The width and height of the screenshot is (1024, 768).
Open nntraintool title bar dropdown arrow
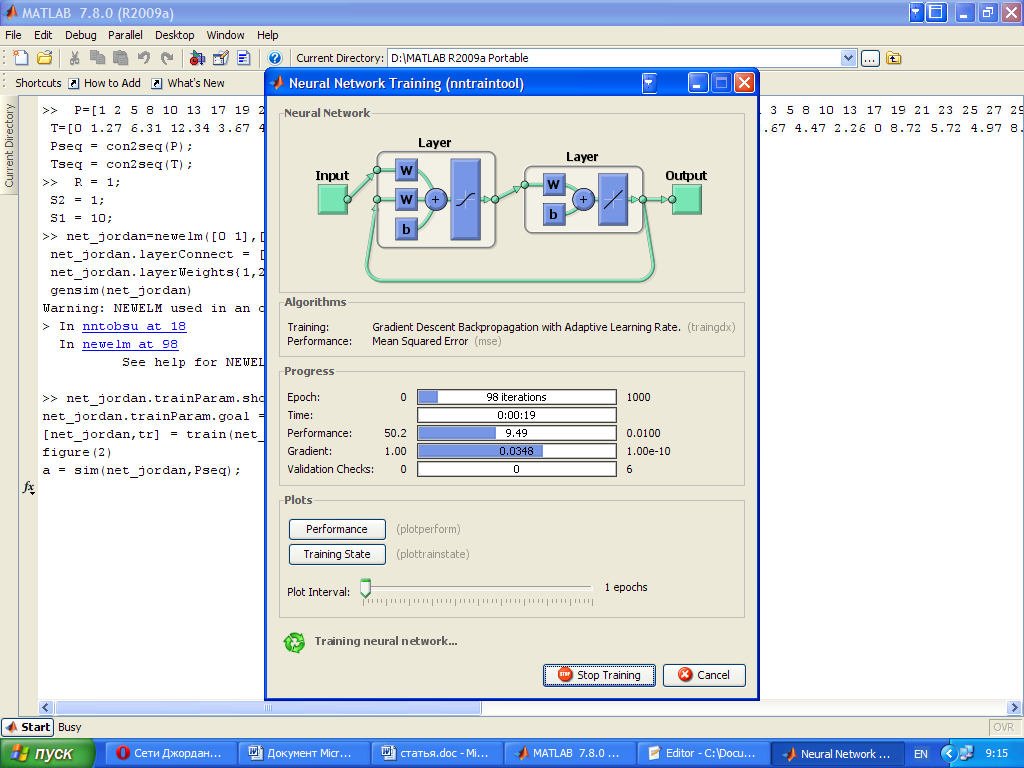[649, 84]
